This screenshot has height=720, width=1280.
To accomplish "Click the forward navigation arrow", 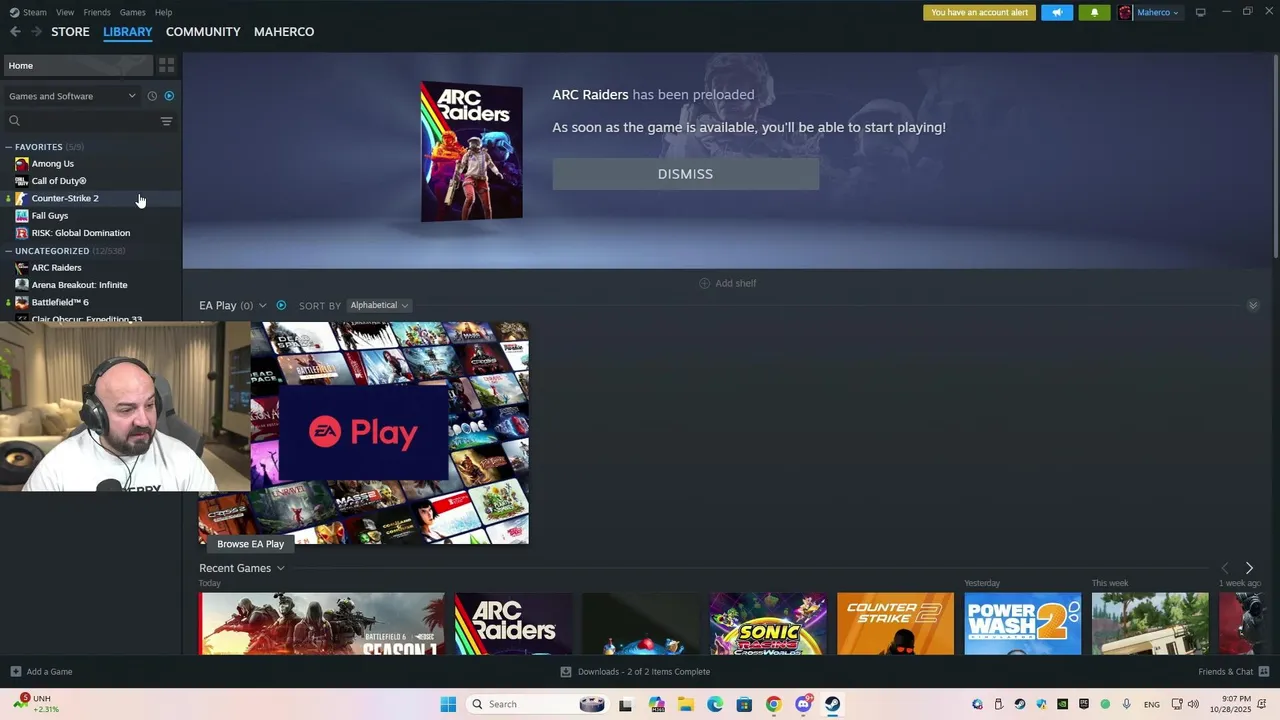I will (37, 32).
